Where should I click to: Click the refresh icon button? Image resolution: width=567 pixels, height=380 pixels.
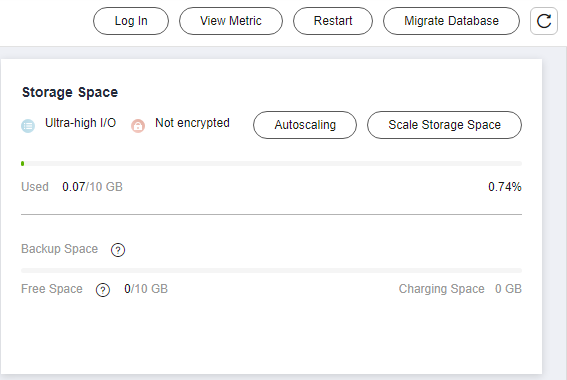click(x=543, y=21)
